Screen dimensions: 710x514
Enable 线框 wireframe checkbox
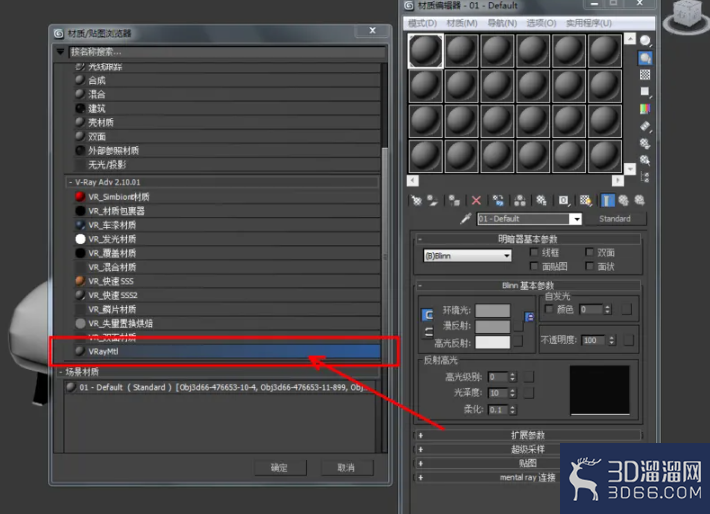click(534, 252)
